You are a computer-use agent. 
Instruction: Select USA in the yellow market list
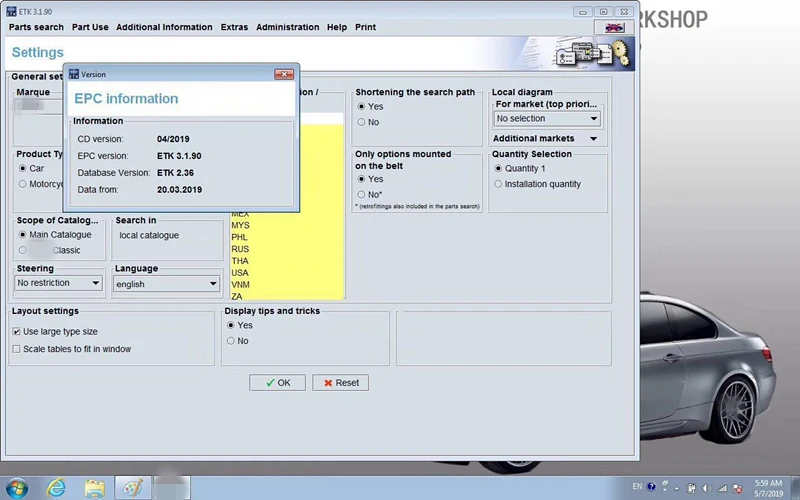point(240,273)
